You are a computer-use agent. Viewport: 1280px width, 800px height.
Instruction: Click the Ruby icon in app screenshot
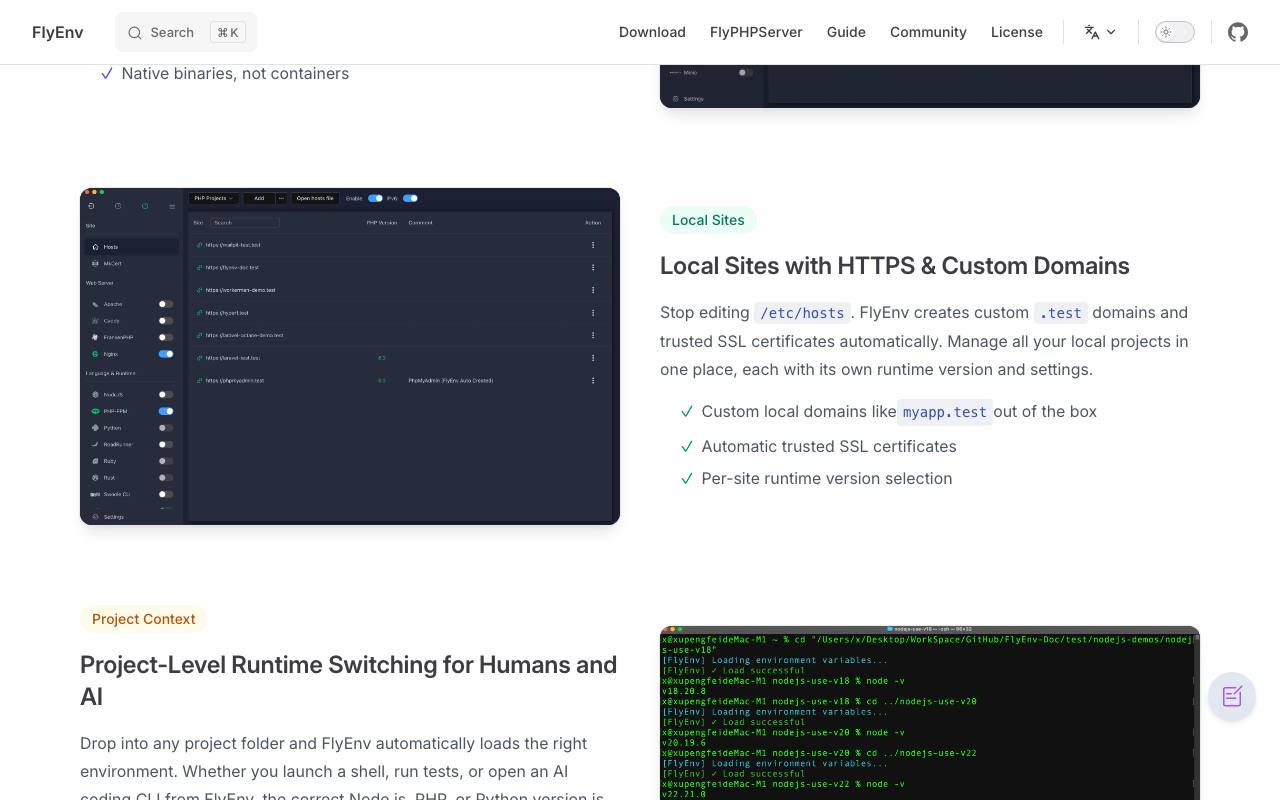pos(95,461)
